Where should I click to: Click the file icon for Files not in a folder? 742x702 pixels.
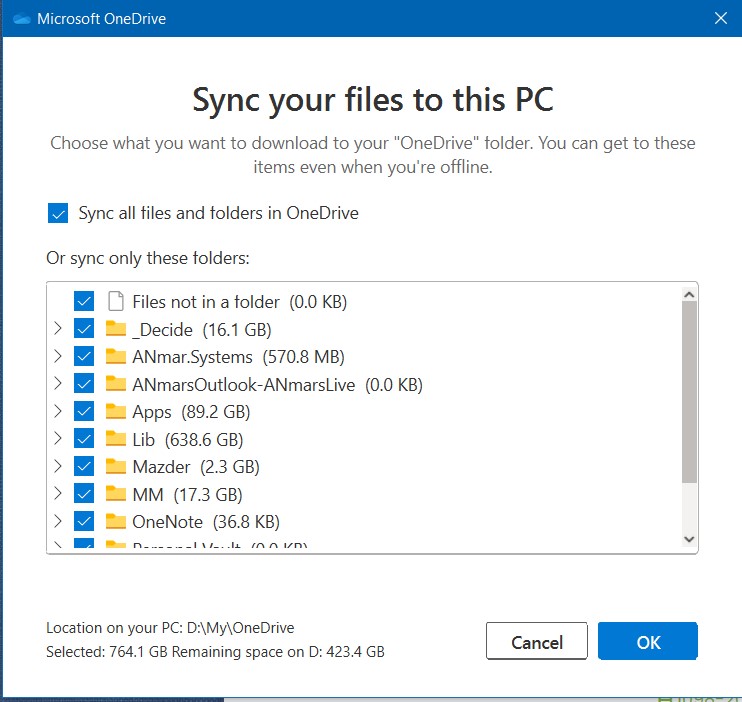115,301
